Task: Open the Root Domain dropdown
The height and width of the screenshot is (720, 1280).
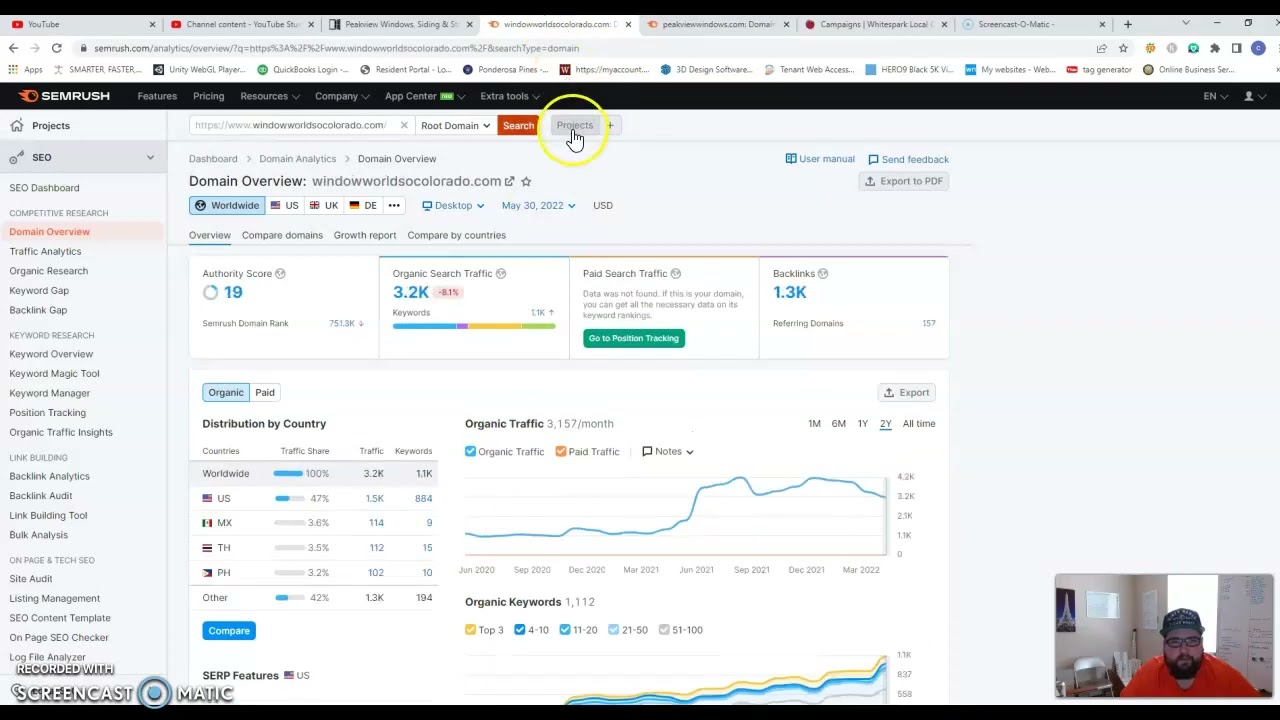Action: coord(455,125)
